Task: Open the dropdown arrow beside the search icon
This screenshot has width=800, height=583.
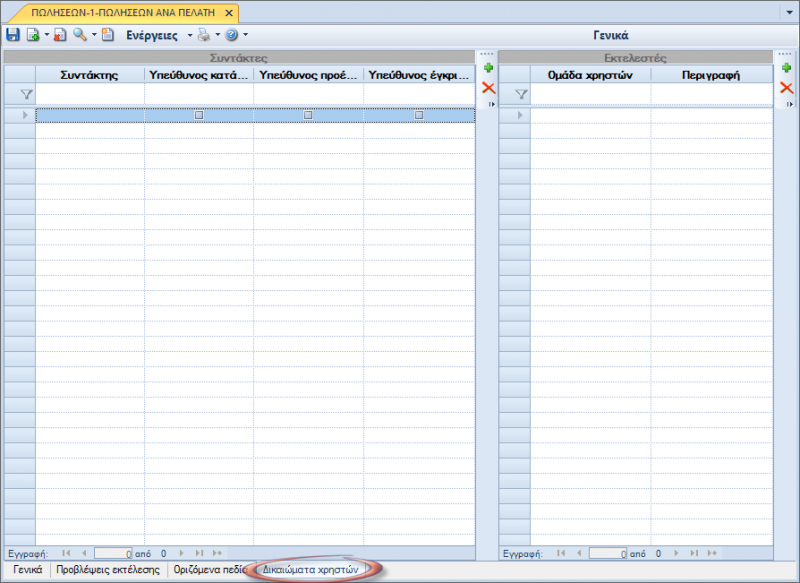Action: (94, 35)
